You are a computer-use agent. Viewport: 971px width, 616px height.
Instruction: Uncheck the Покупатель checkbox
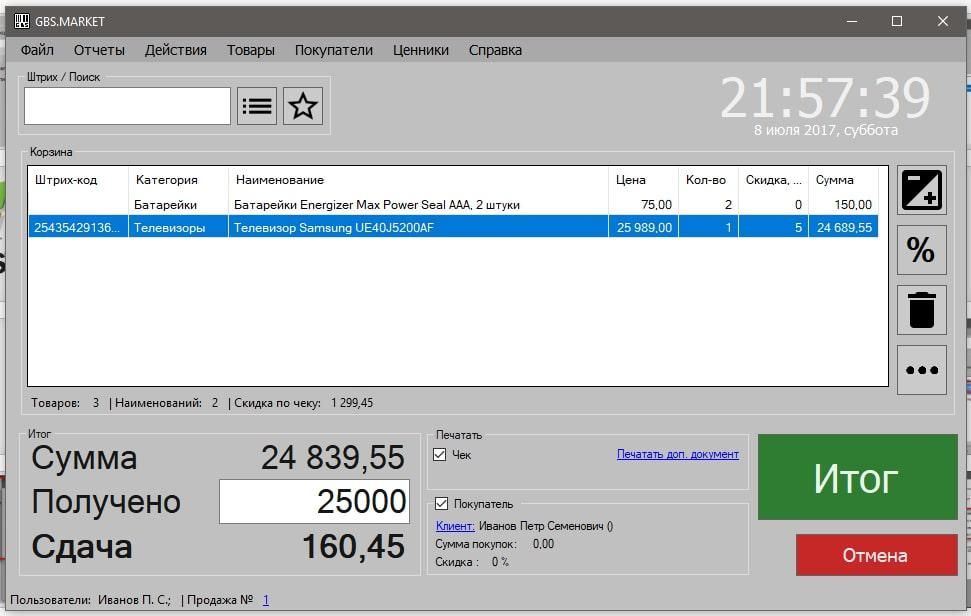[x=440, y=504]
